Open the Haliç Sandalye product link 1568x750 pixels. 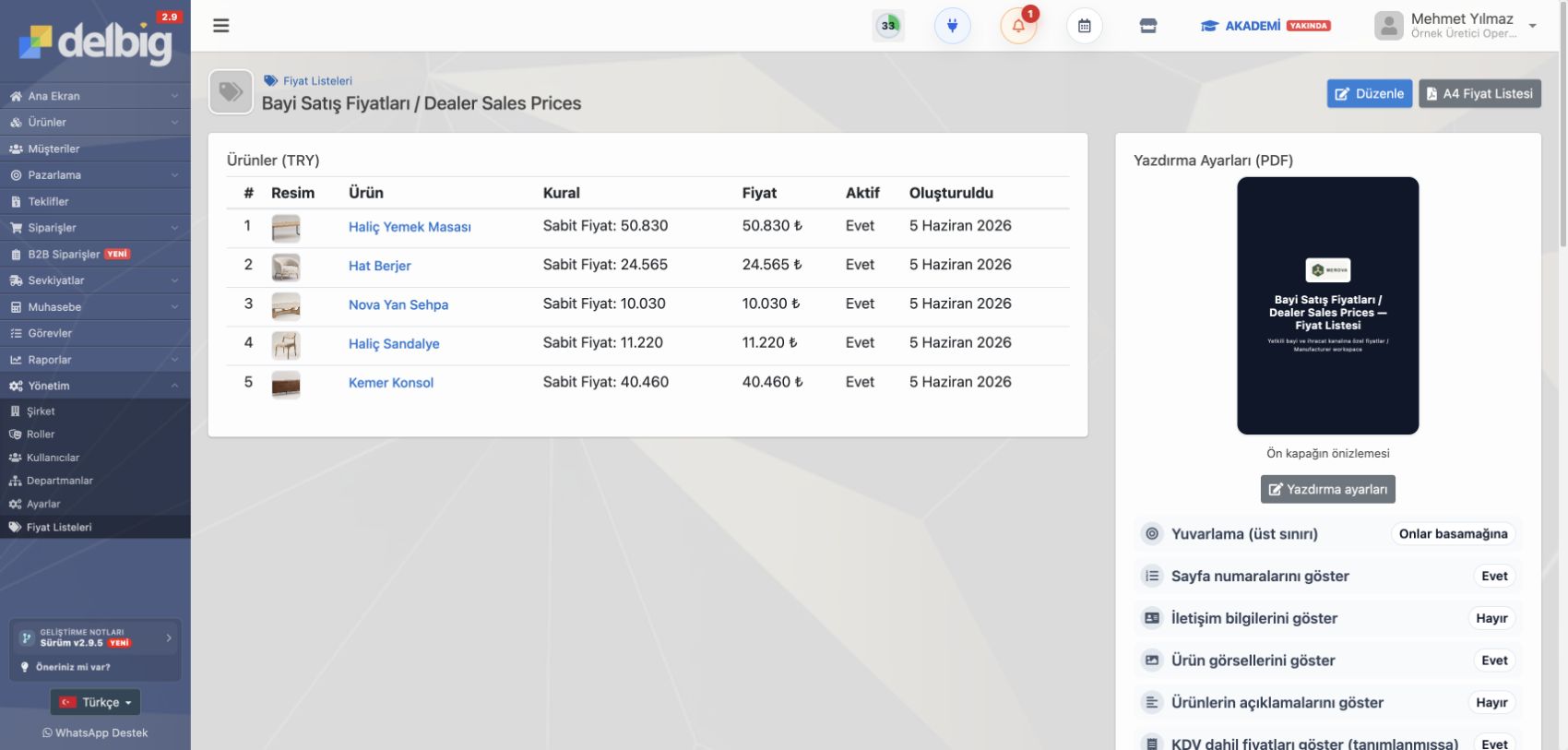pyautogui.click(x=394, y=344)
